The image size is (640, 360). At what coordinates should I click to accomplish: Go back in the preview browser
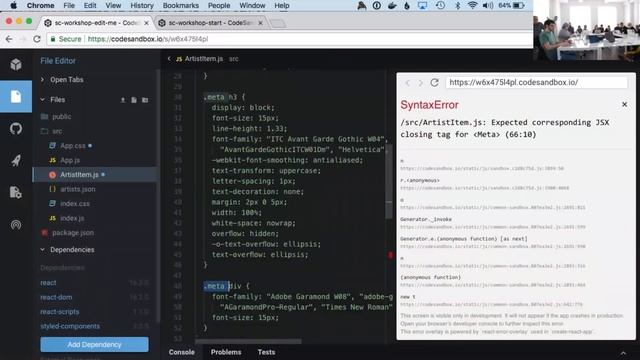tap(407, 83)
